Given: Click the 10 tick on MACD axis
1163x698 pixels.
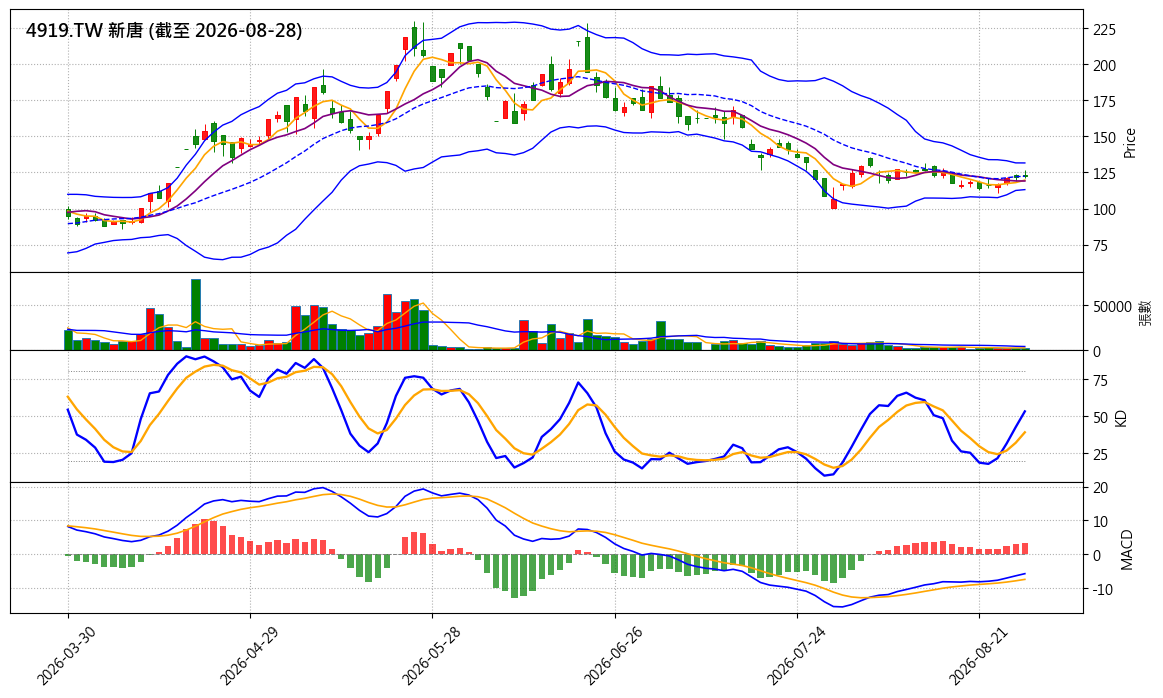Looking at the screenshot, I should [1101, 521].
